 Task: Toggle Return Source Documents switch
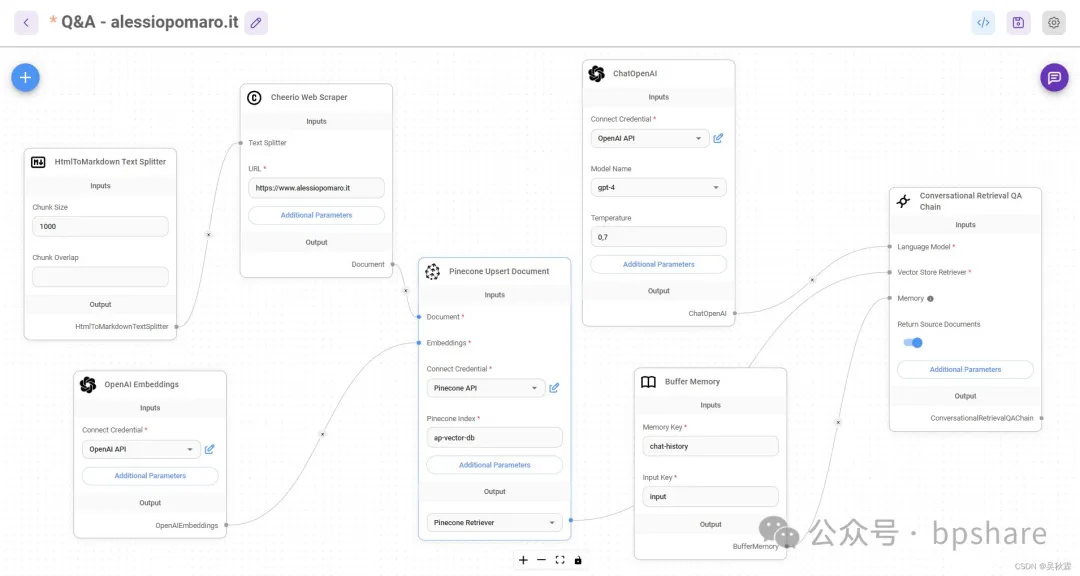click(x=913, y=343)
